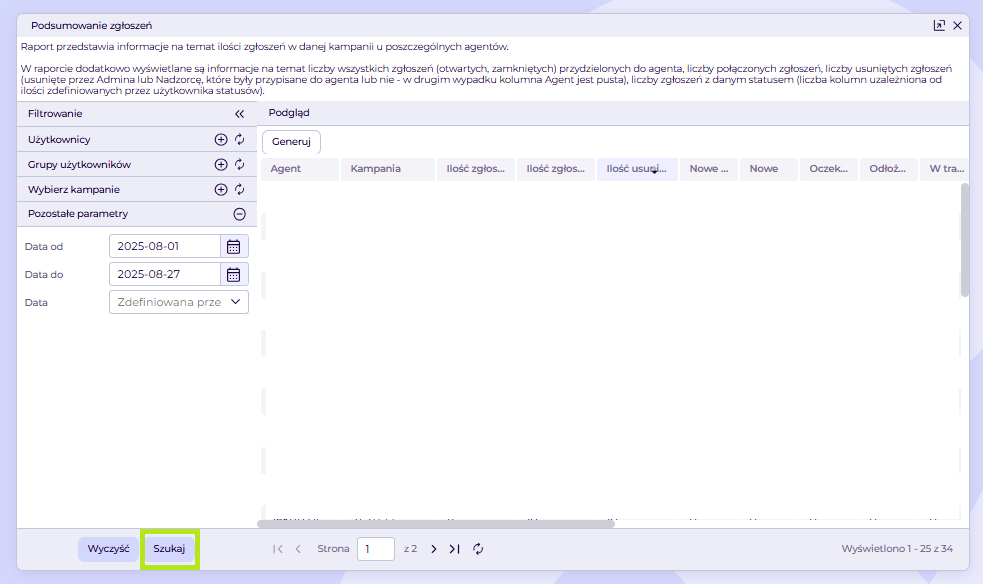Go to first page of results
This screenshot has width=983, height=584.
click(278, 549)
